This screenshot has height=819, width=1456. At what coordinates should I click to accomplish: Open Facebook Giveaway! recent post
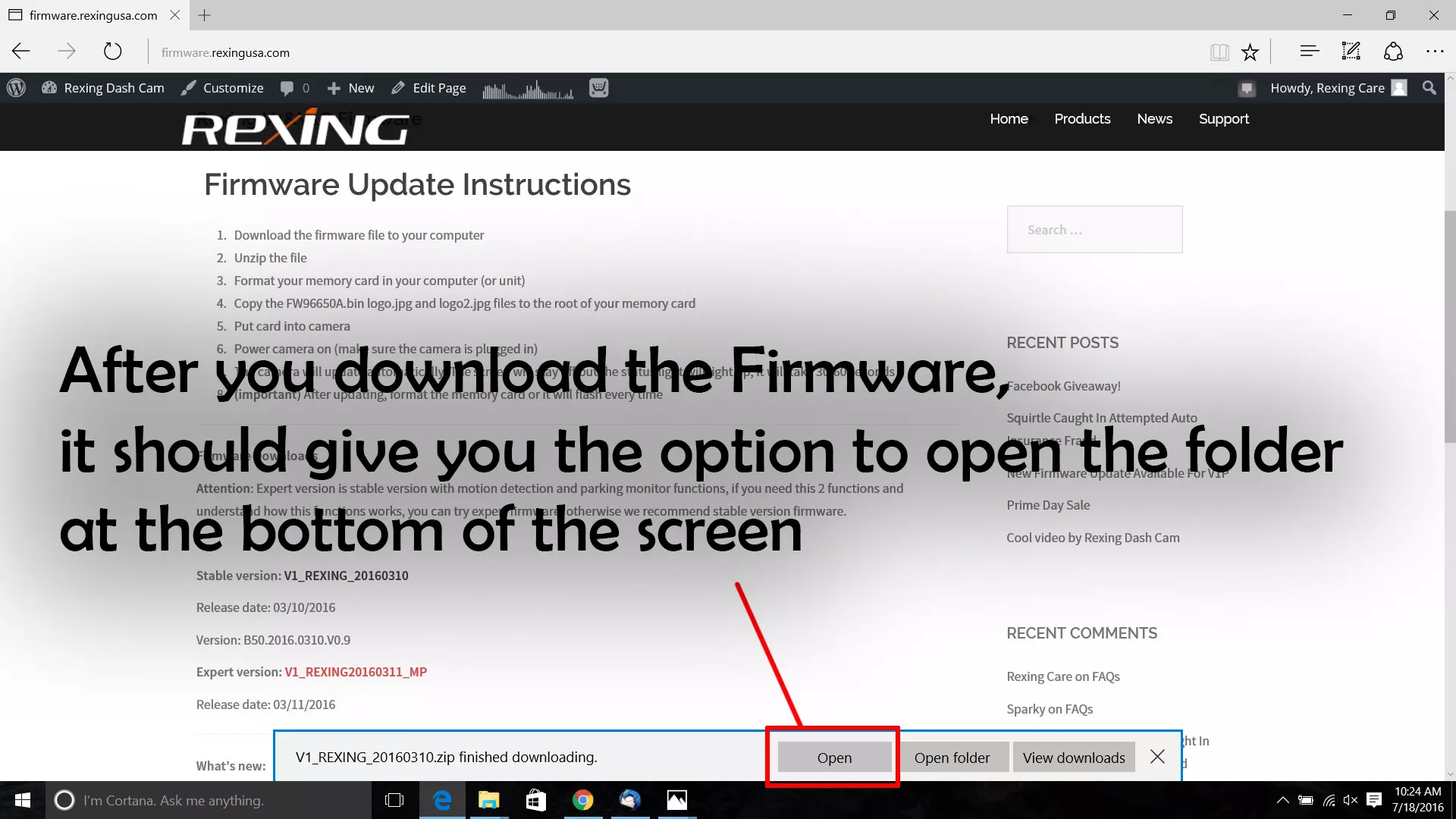pyautogui.click(x=1063, y=386)
